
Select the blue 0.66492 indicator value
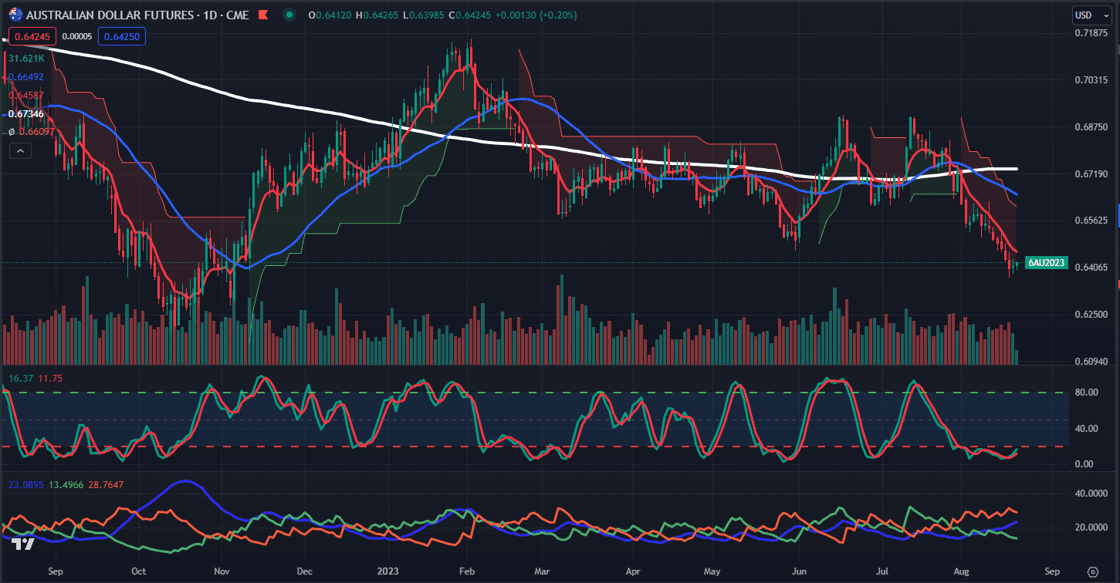click(x=26, y=76)
